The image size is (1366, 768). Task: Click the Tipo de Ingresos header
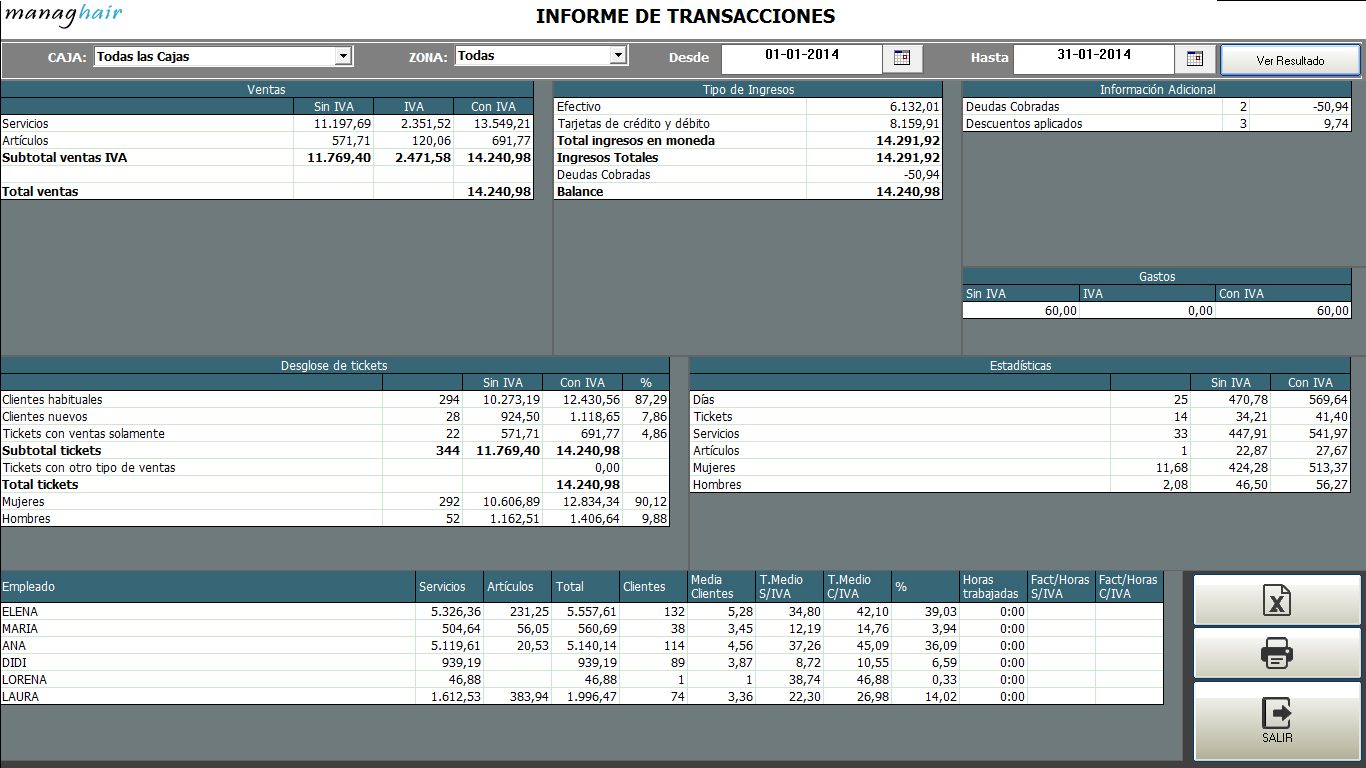click(748, 89)
